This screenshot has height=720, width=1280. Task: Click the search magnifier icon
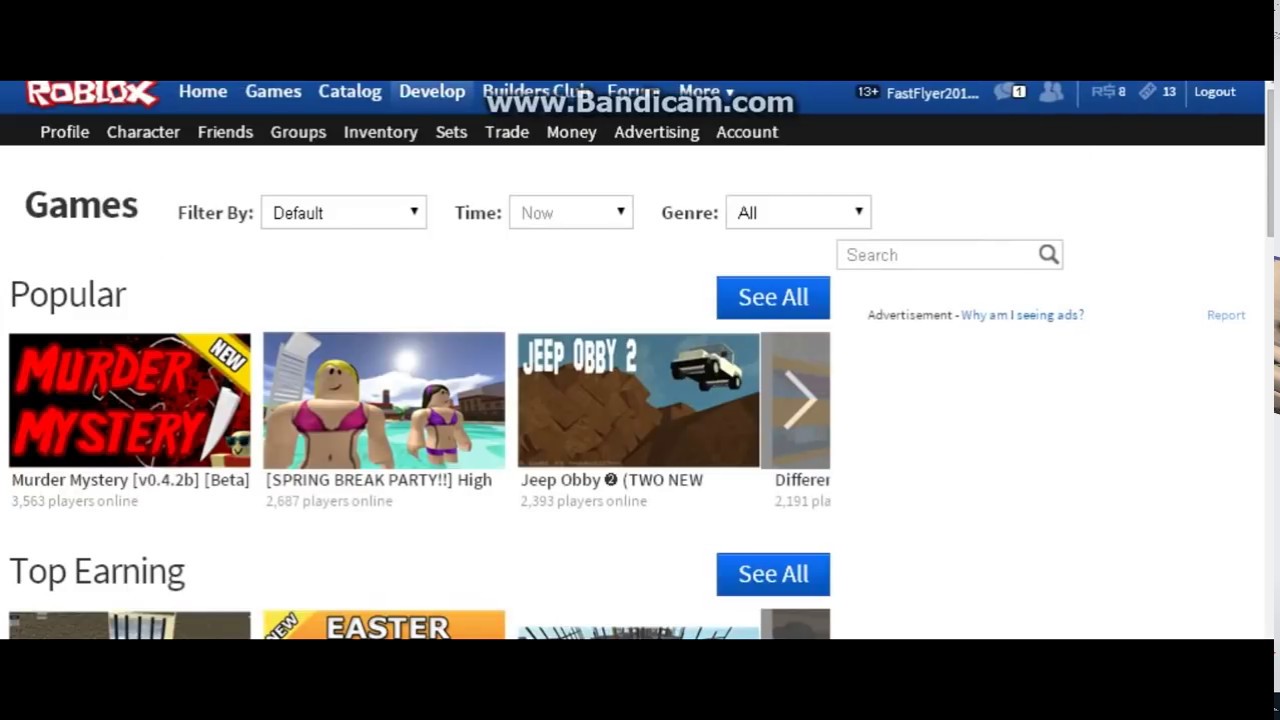(1048, 255)
